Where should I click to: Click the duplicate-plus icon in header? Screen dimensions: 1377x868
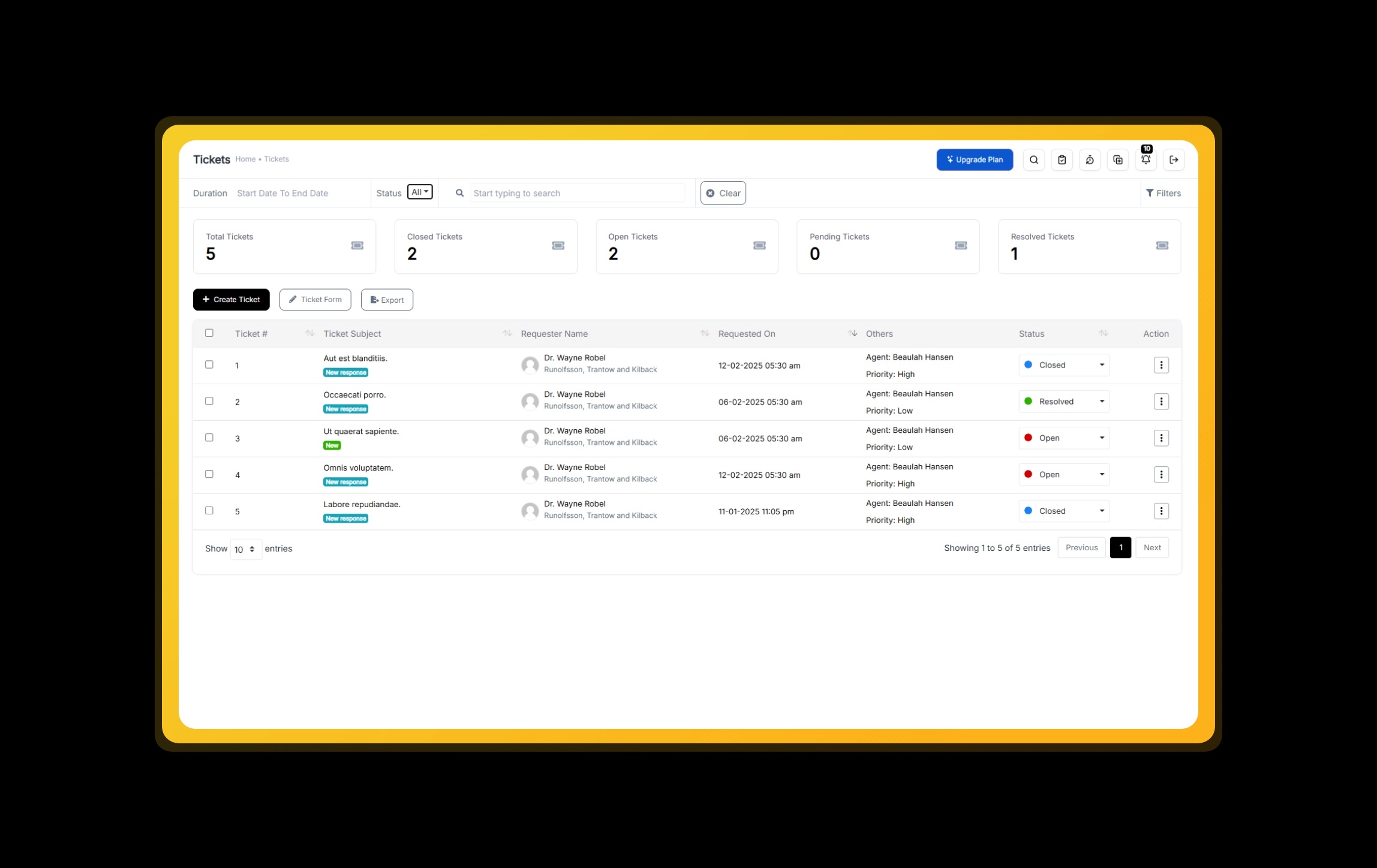pos(1117,160)
